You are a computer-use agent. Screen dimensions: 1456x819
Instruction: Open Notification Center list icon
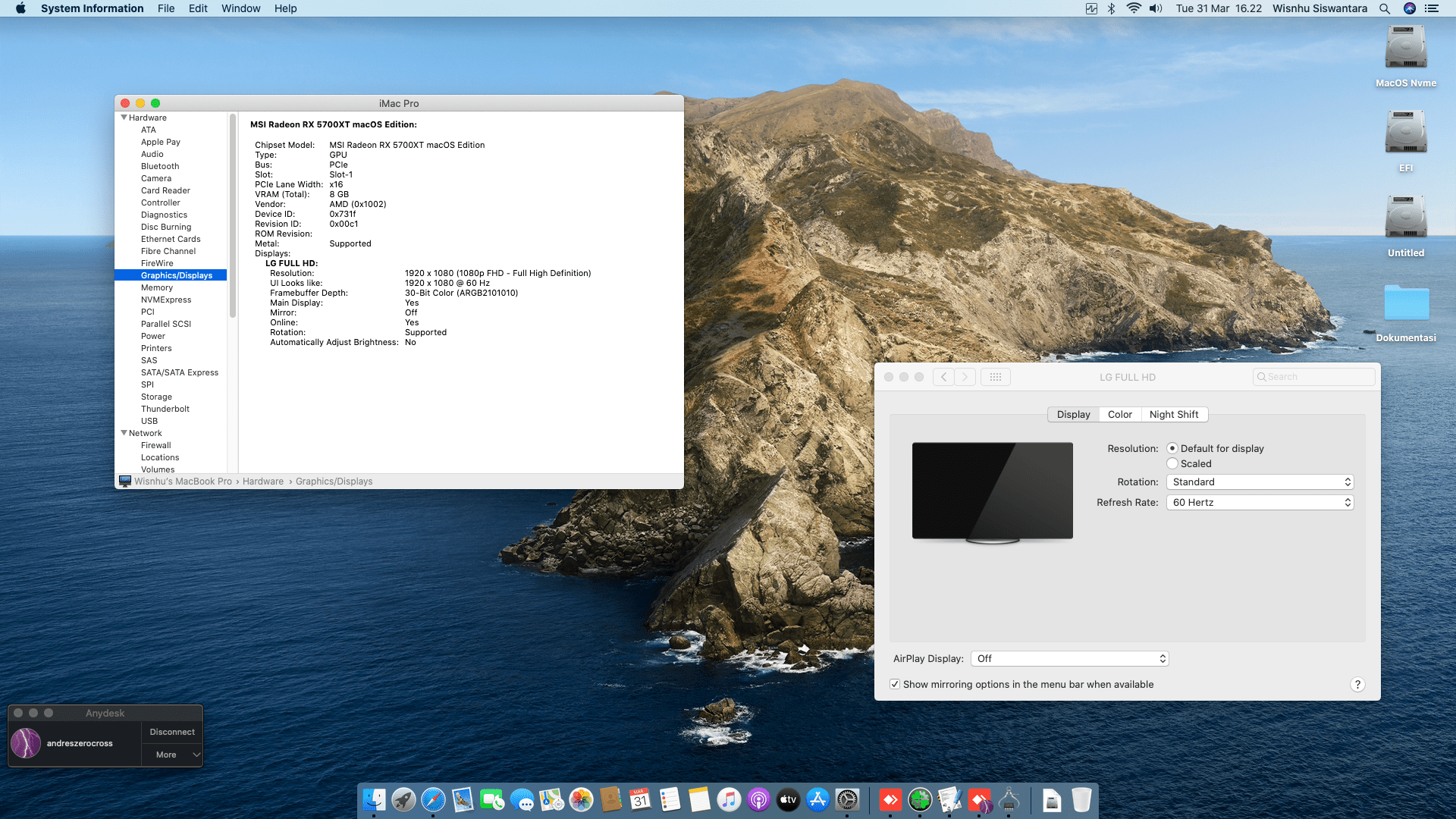click(x=1432, y=8)
